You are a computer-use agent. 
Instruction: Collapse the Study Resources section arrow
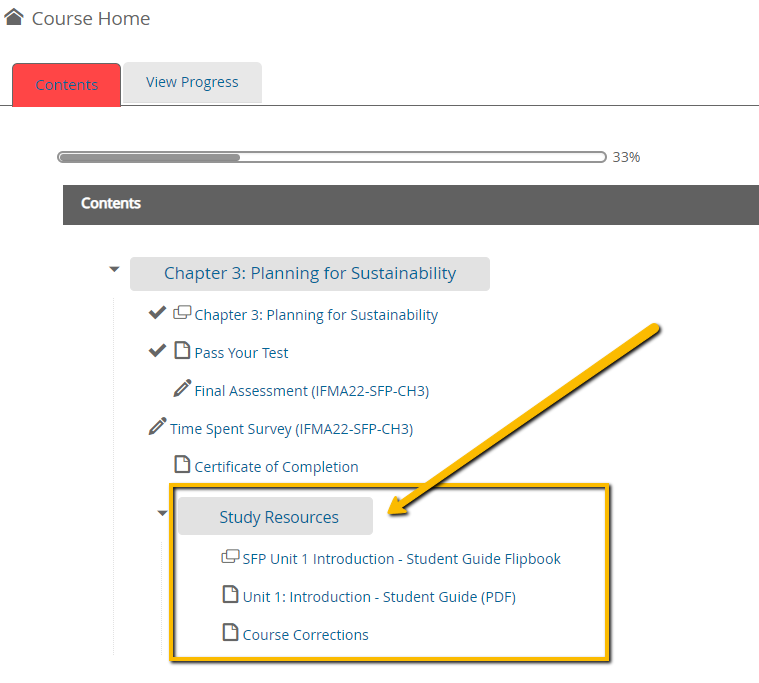[x=163, y=513]
